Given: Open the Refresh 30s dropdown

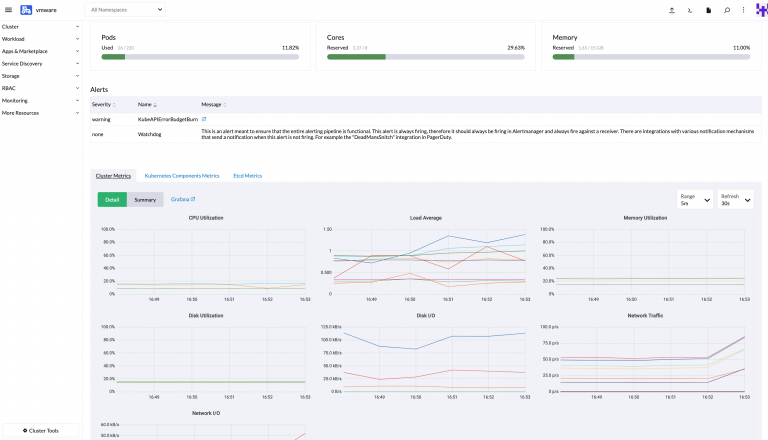Looking at the screenshot, I should pyautogui.click(x=736, y=199).
